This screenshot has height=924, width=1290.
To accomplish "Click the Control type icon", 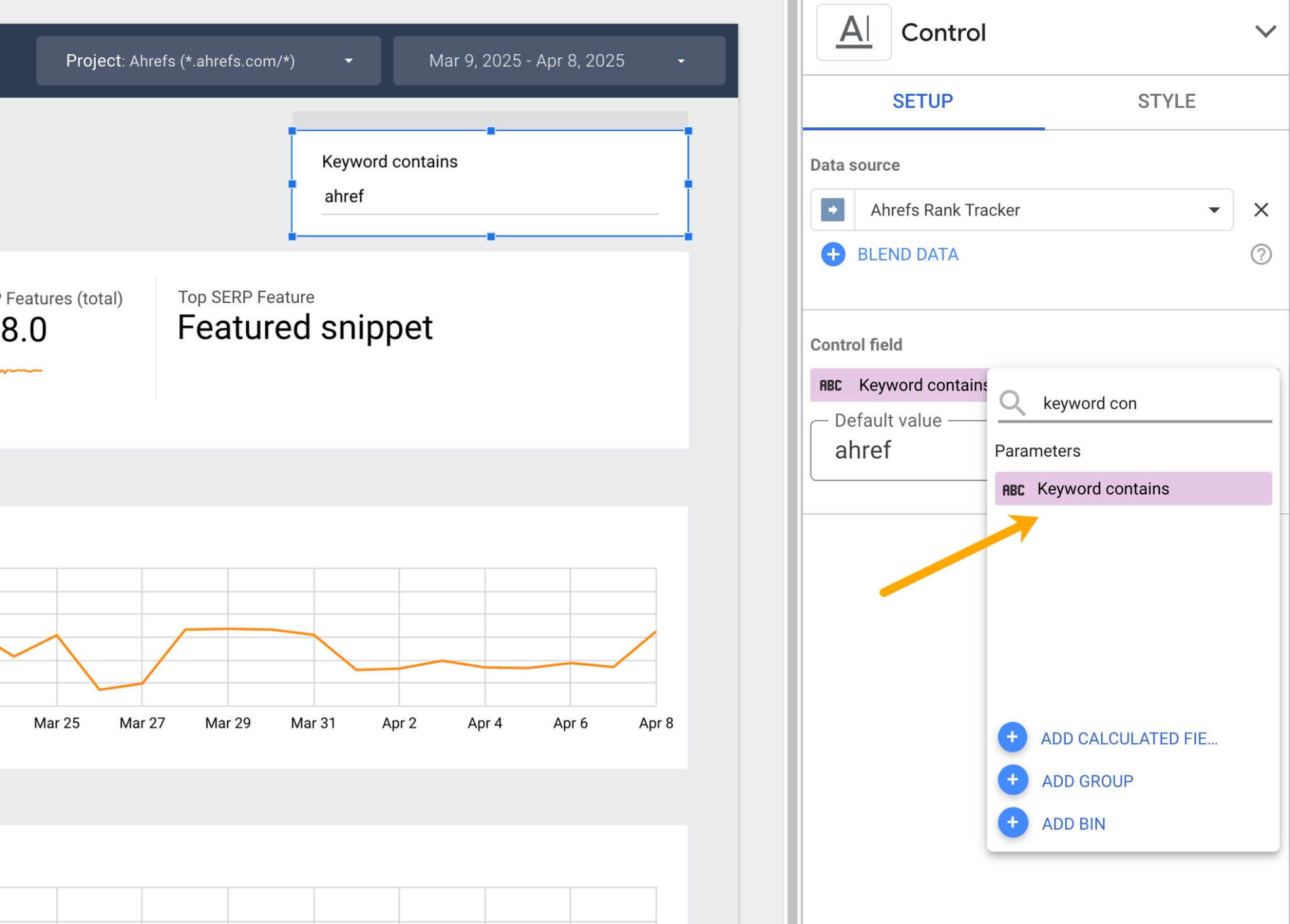I will [853, 33].
